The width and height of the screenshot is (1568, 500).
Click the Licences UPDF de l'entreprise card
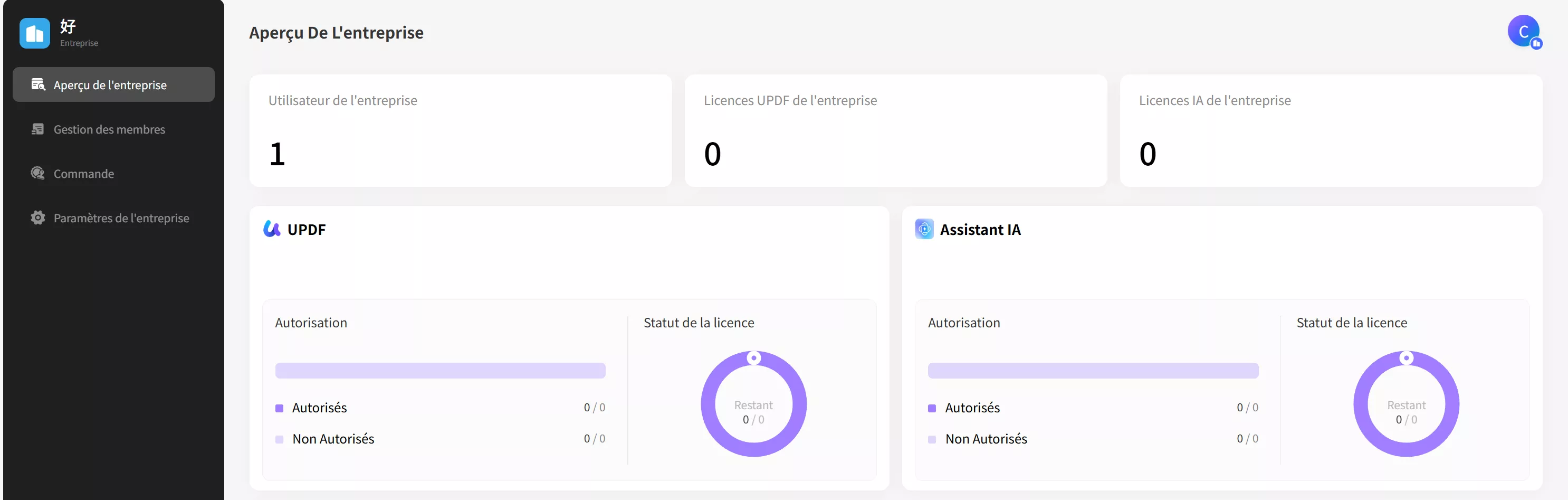tap(895, 130)
